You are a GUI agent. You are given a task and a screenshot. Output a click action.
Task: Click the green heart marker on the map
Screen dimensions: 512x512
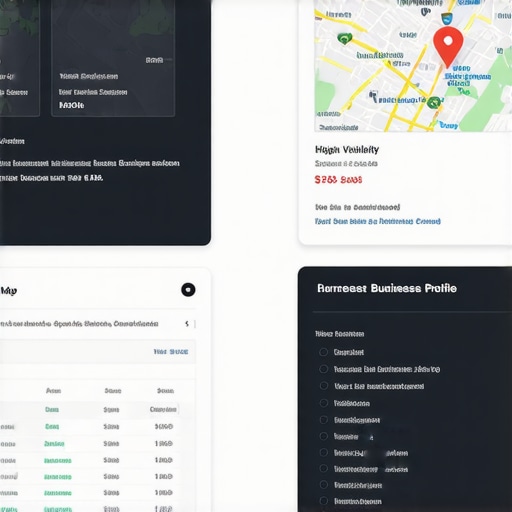pyautogui.click(x=345, y=39)
